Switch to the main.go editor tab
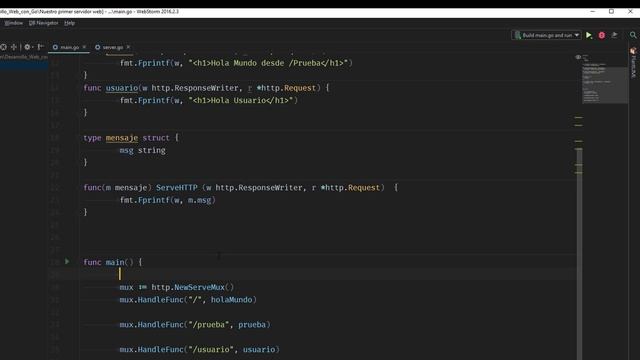This screenshot has width=640, height=360. click(69, 47)
